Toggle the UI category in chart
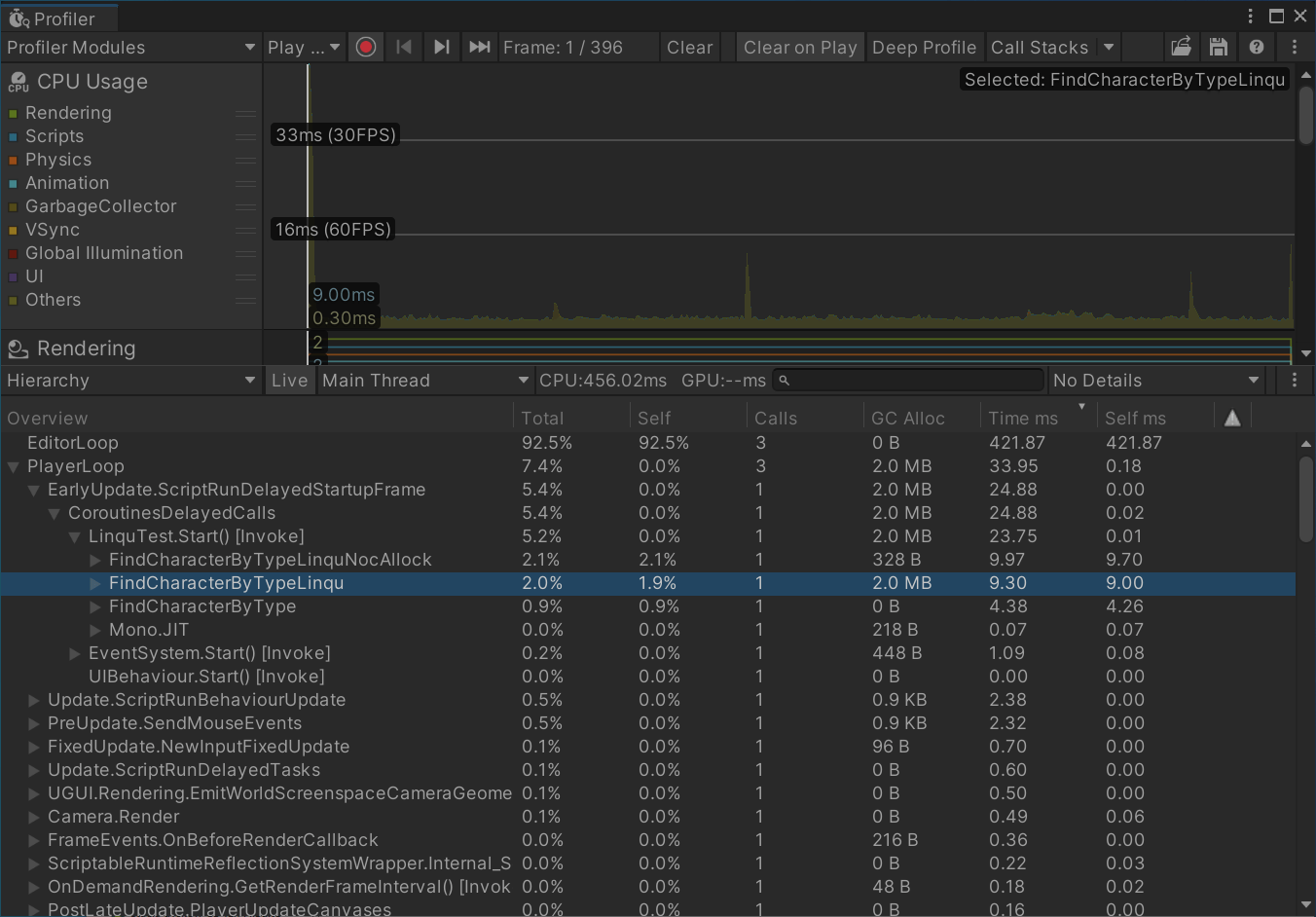 point(13,277)
